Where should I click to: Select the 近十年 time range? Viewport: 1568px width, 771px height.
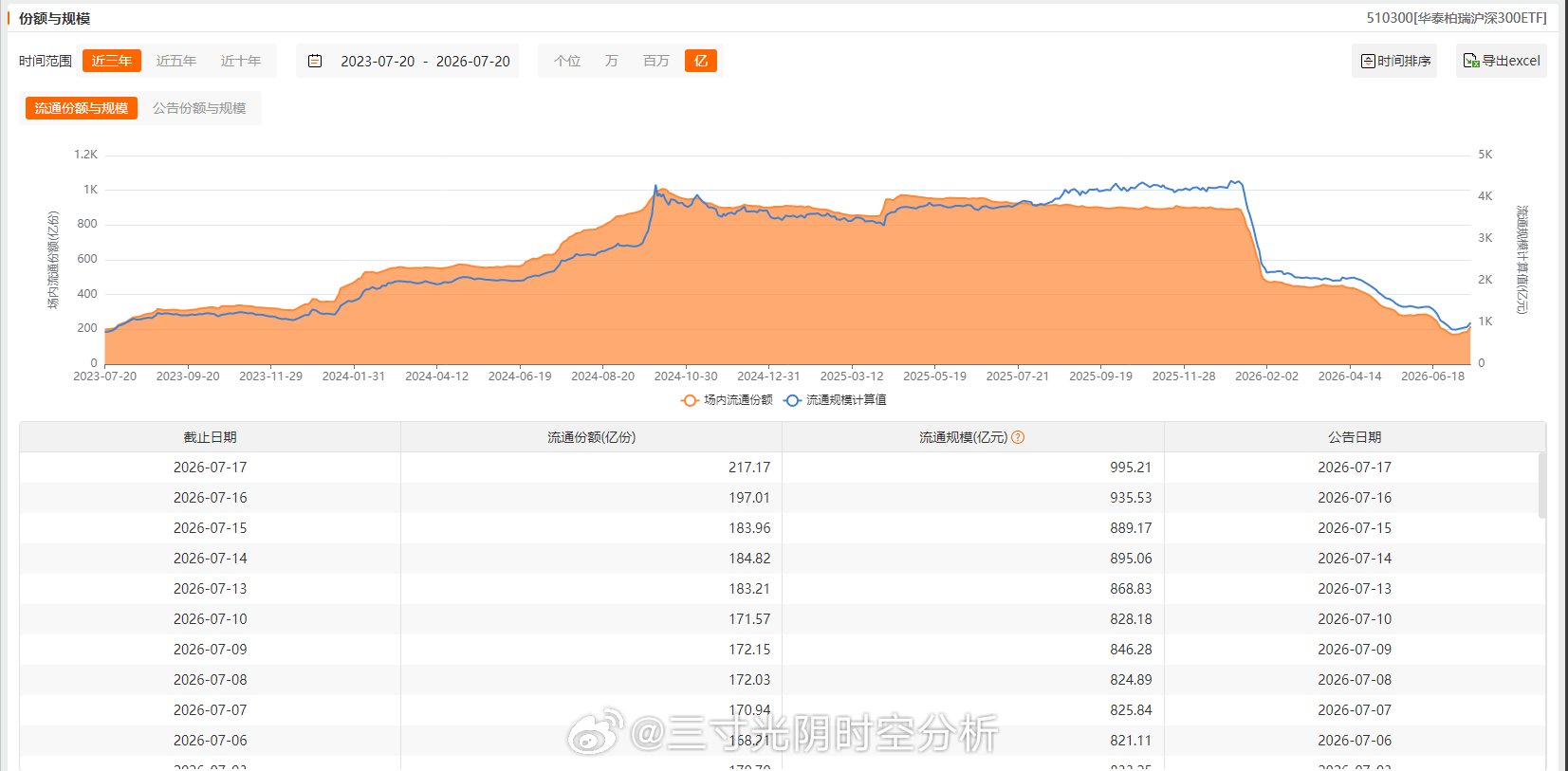click(x=241, y=61)
